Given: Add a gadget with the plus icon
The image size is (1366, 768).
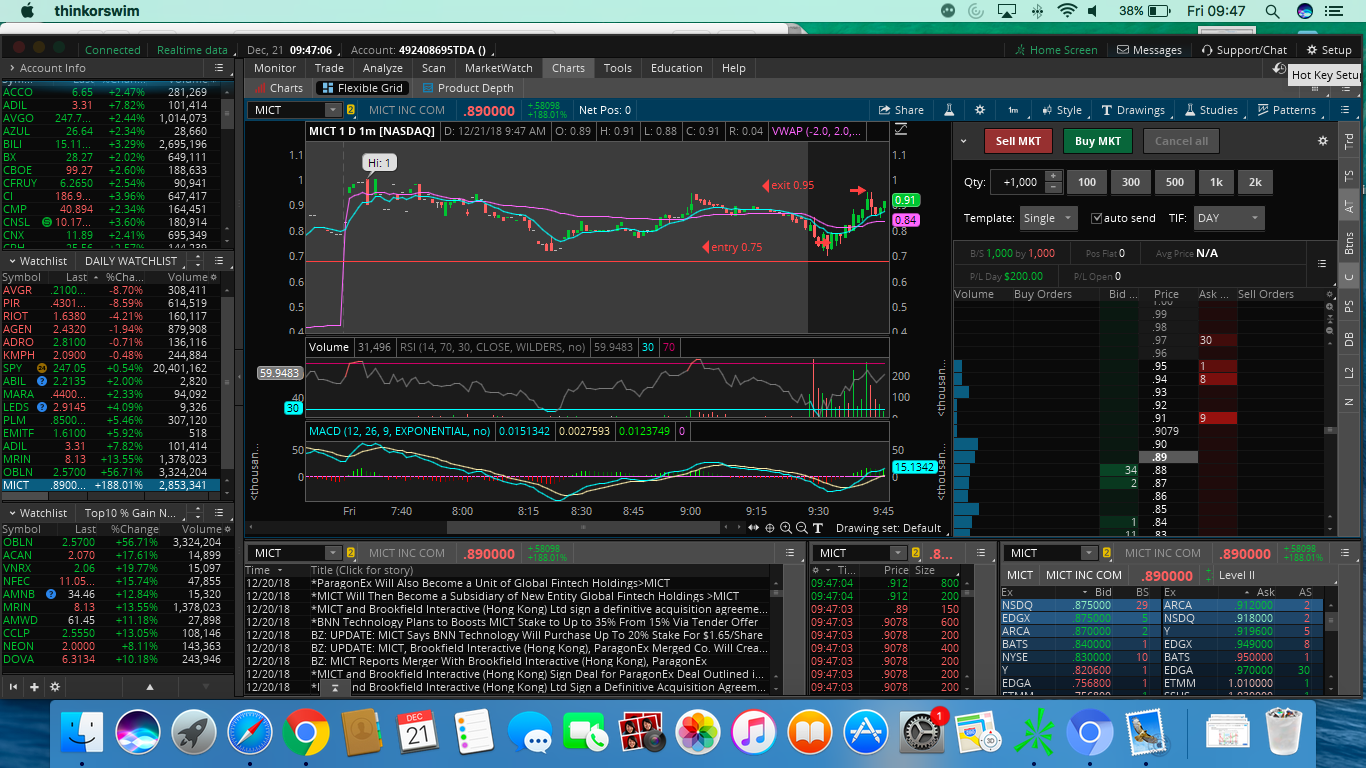Looking at the screenshot, I should [x=34, y=687].
